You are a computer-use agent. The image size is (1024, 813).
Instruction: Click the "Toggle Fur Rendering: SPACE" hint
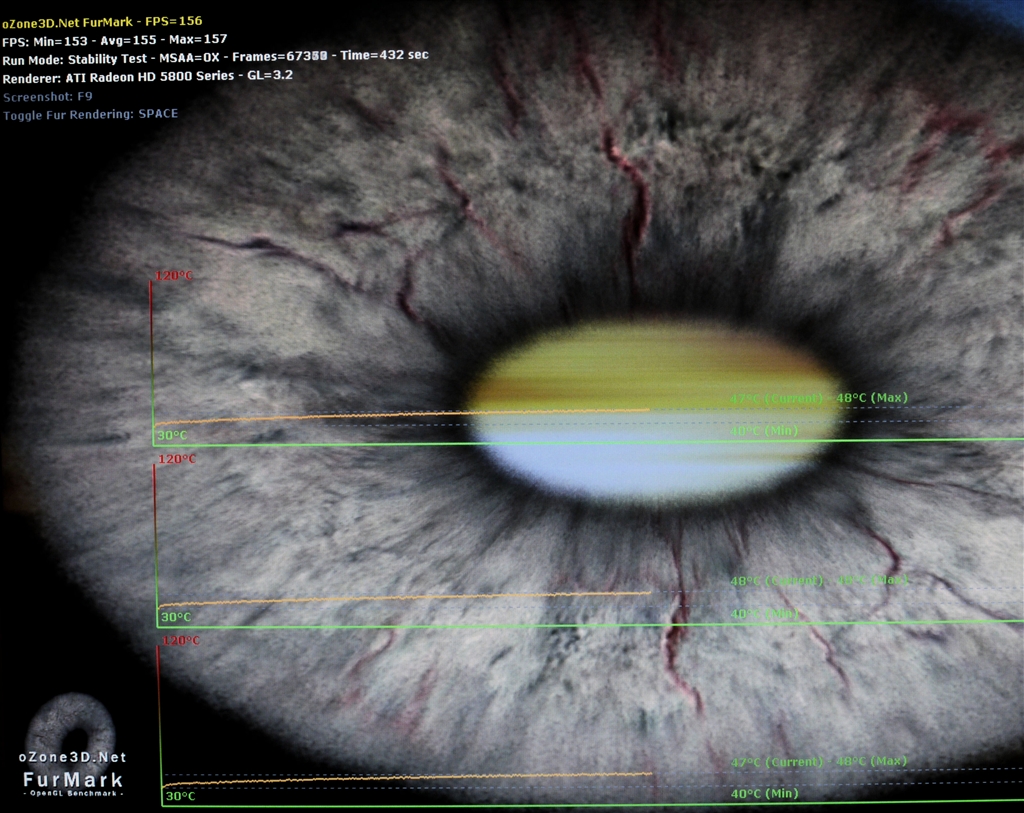click(90, 114)
